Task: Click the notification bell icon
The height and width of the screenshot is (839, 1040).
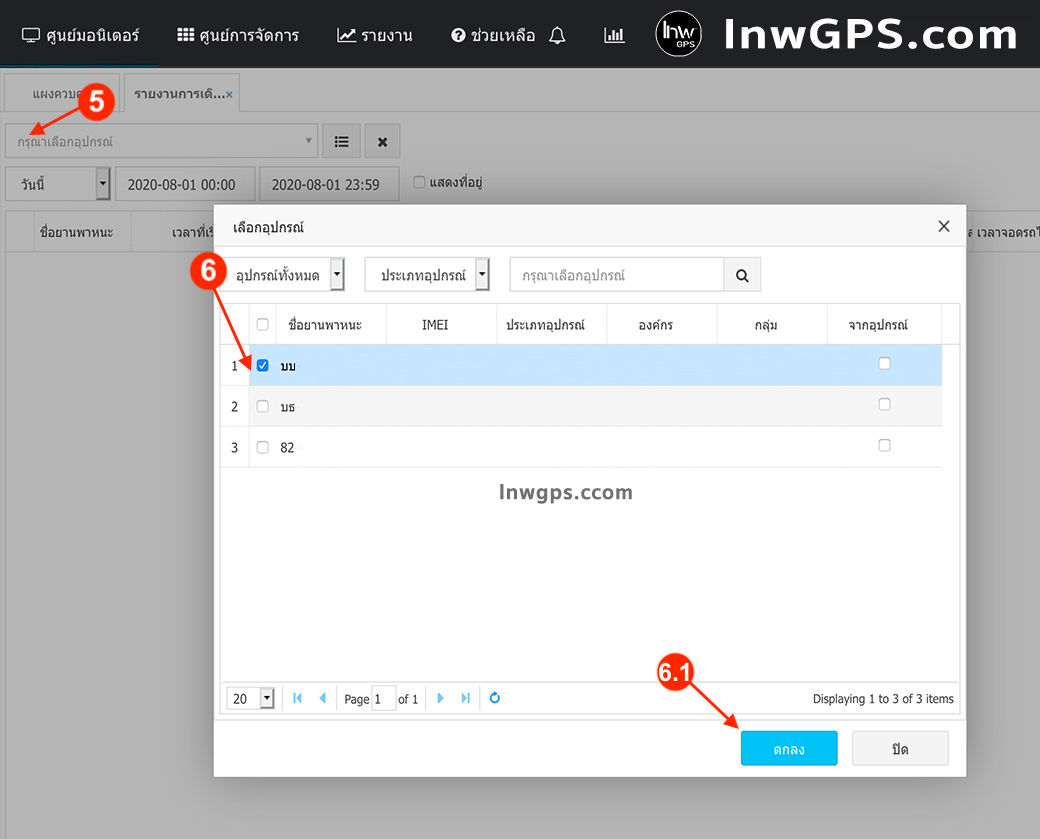Action: [557, 36]
